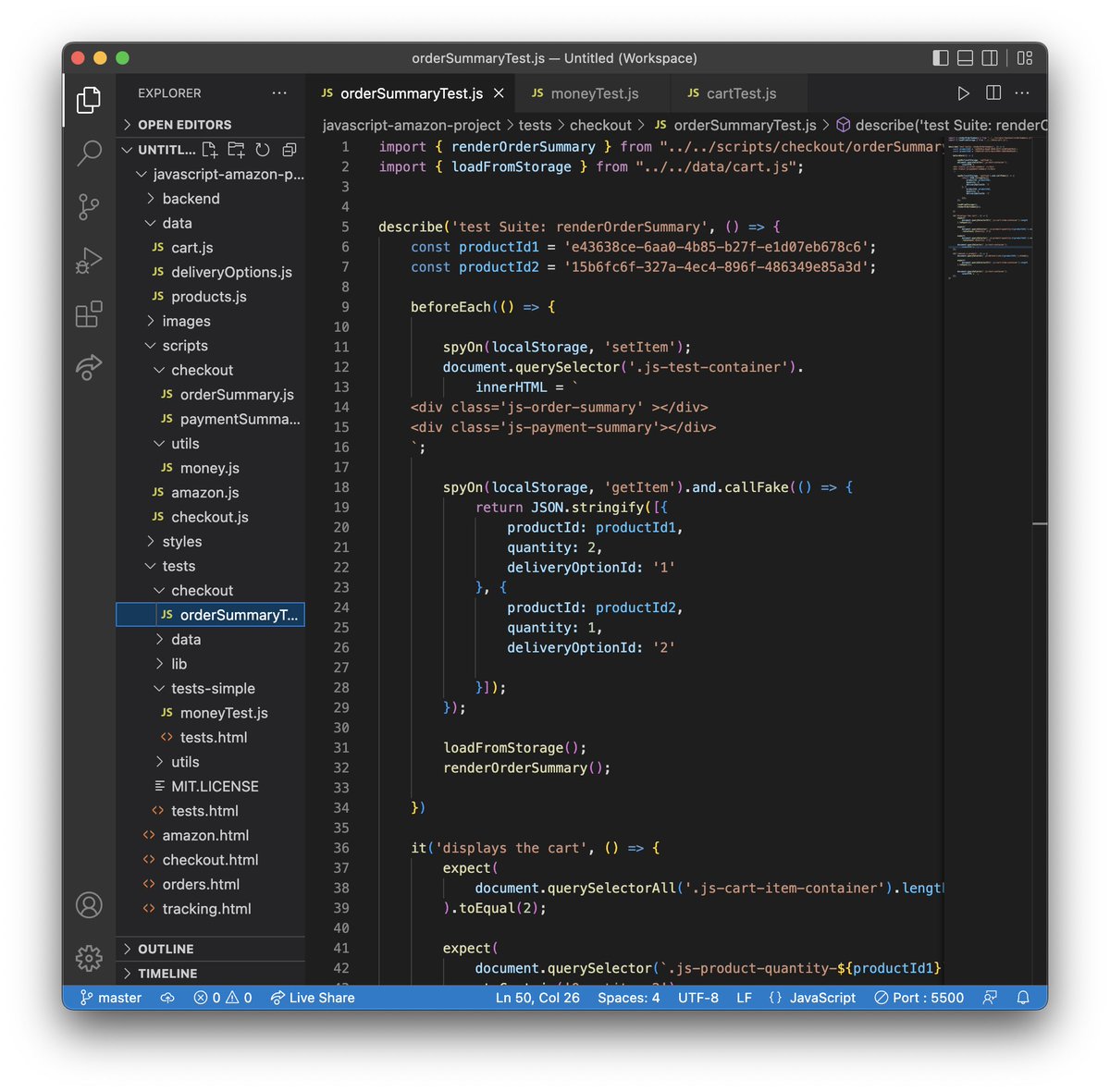
Task: Open MIT.LICENSE in the Explorer
Action: pos(211,787)
